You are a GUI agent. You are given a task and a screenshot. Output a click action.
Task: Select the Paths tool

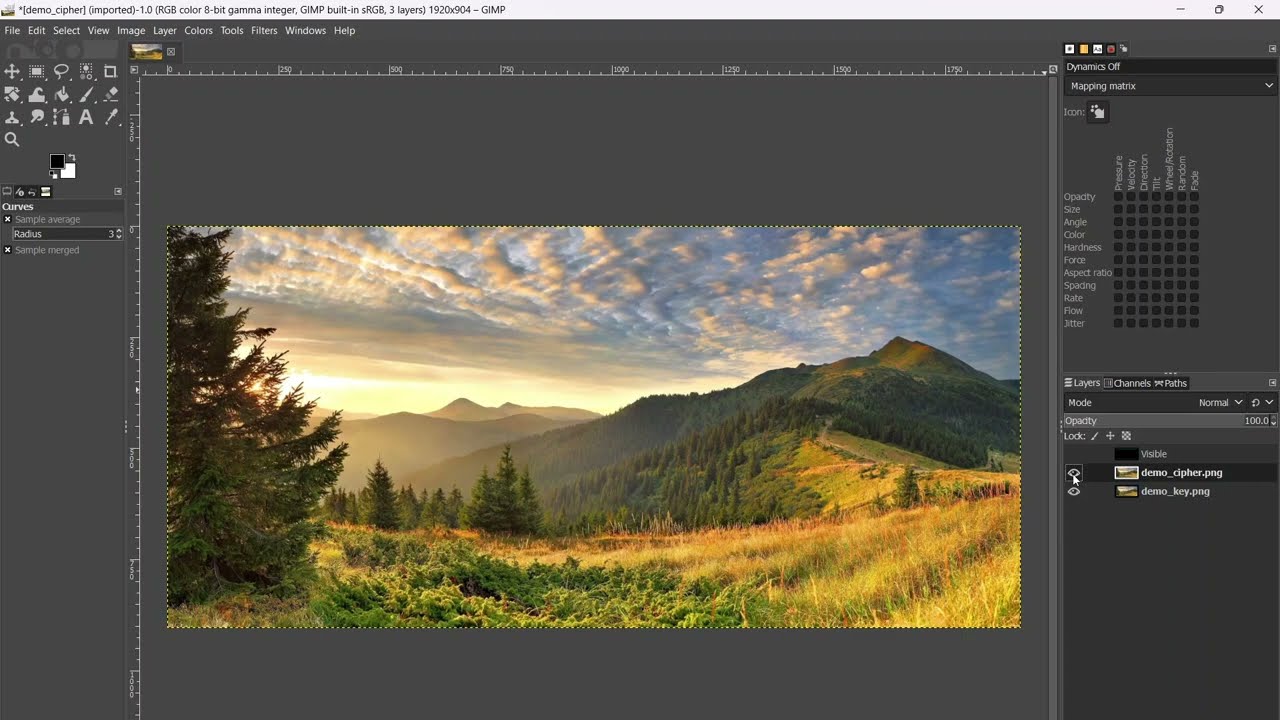coord(61,117)
